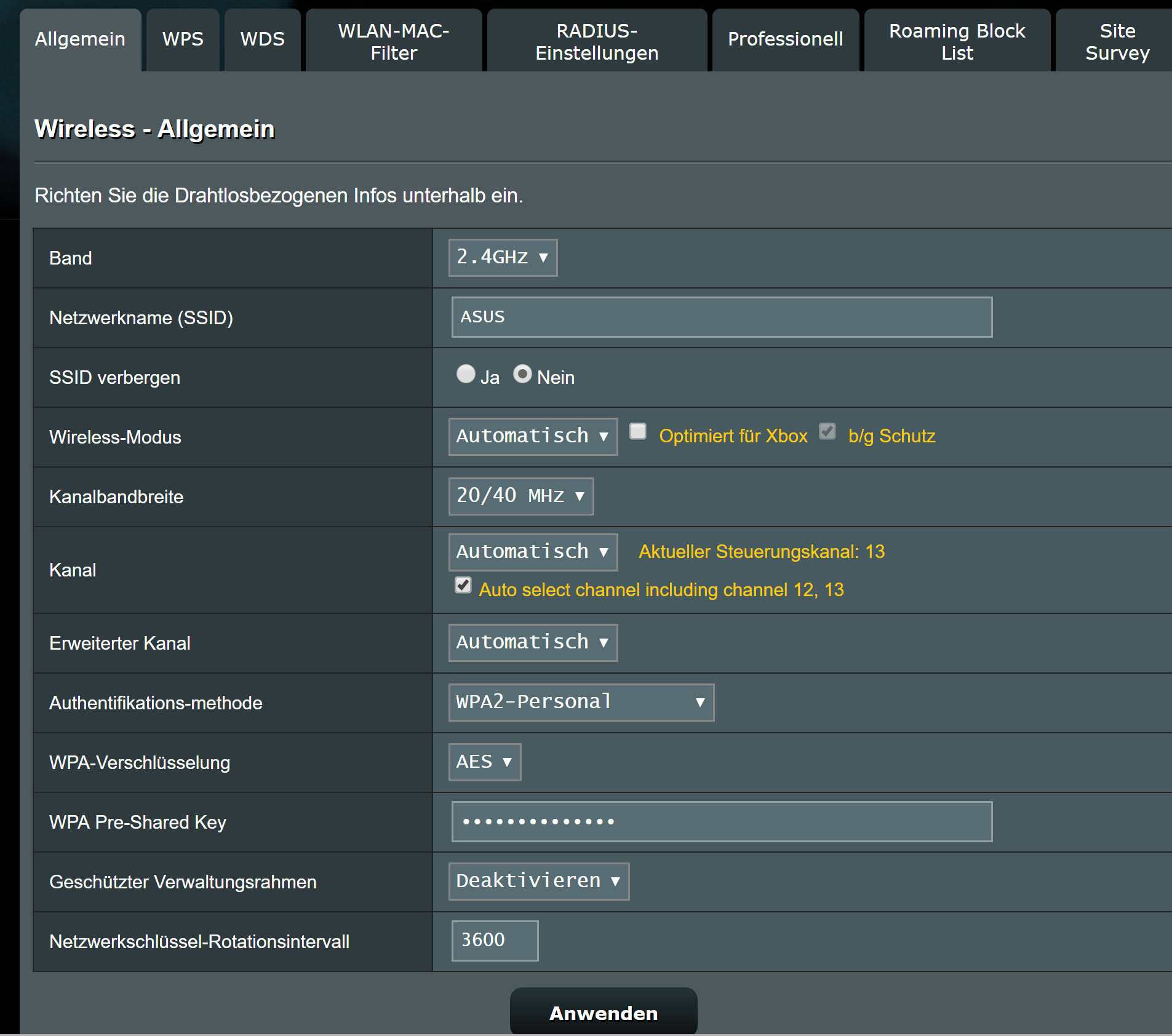Click the WPA Pre-Shared Key field

tap(722, 821)
